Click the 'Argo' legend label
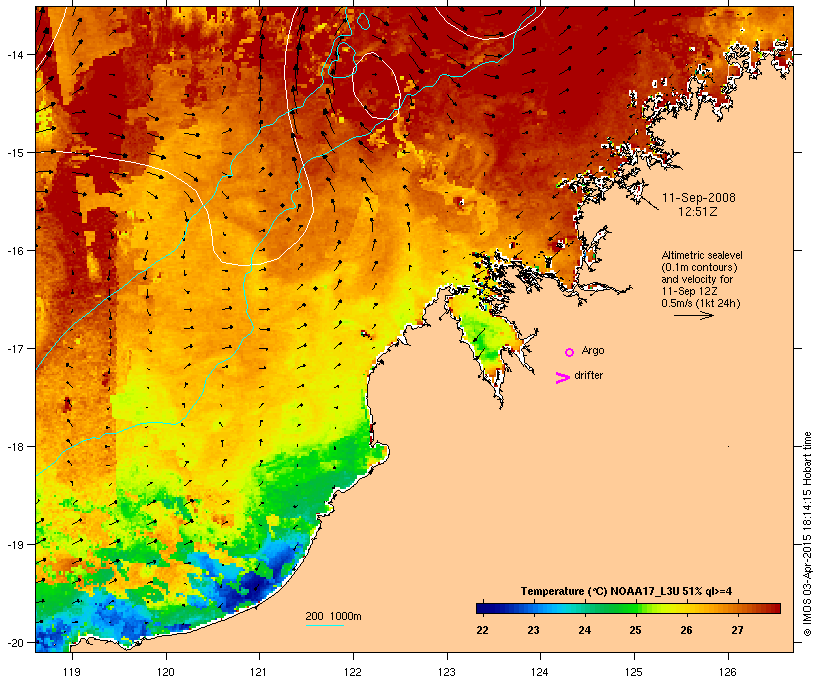820x680 pixels. click(x=593, y=350)
